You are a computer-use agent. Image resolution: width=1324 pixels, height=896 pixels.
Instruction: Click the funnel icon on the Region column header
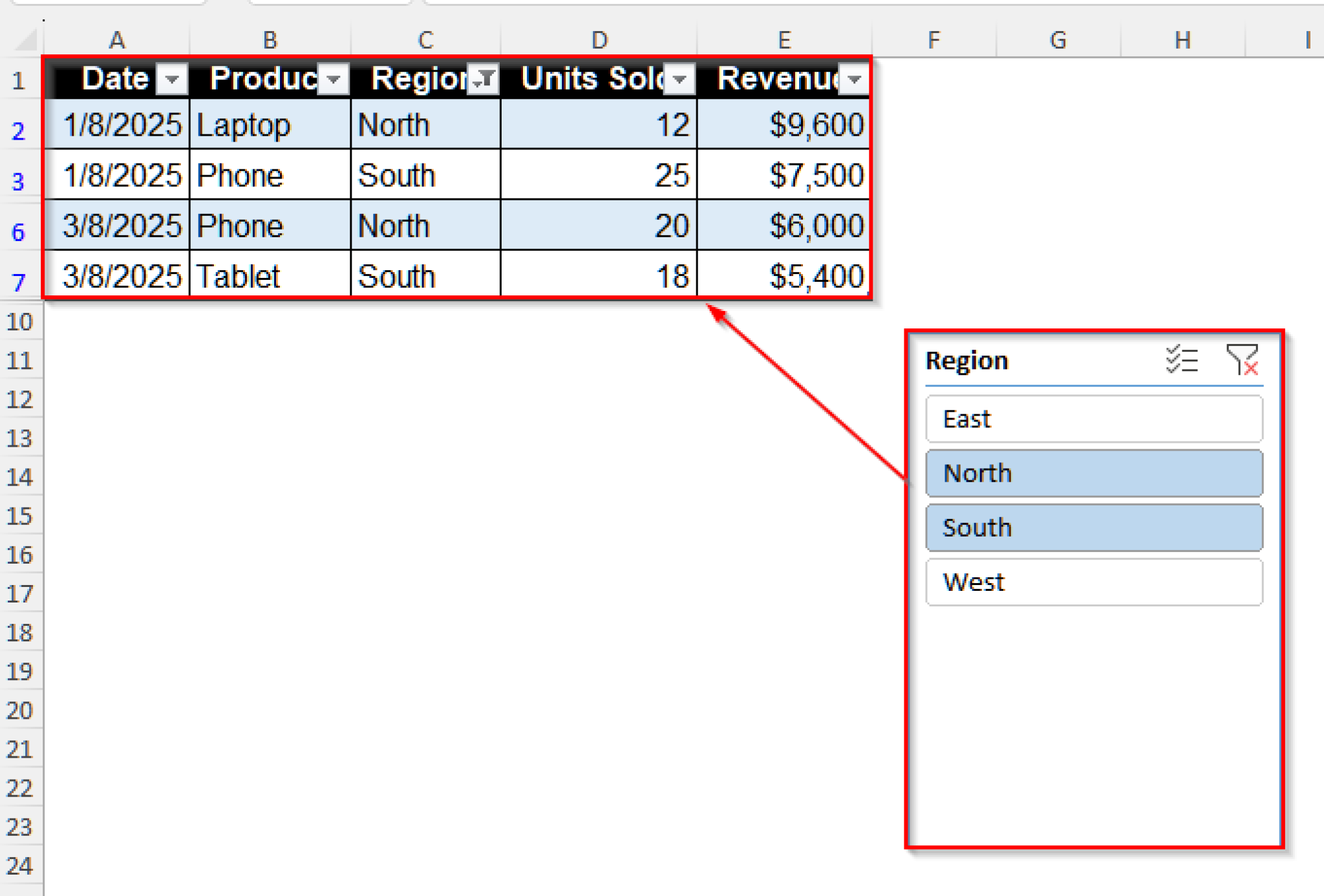tap(484, 79)
